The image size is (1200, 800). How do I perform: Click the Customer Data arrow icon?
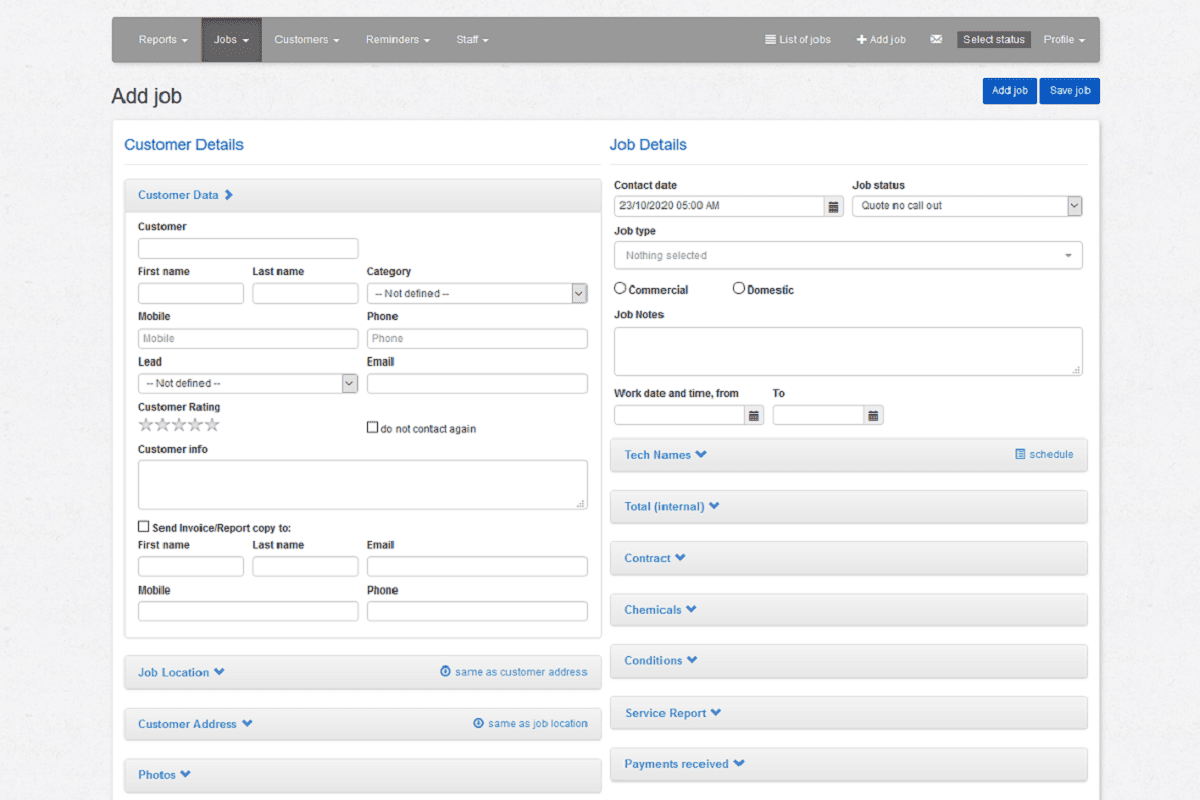[228, 195]
